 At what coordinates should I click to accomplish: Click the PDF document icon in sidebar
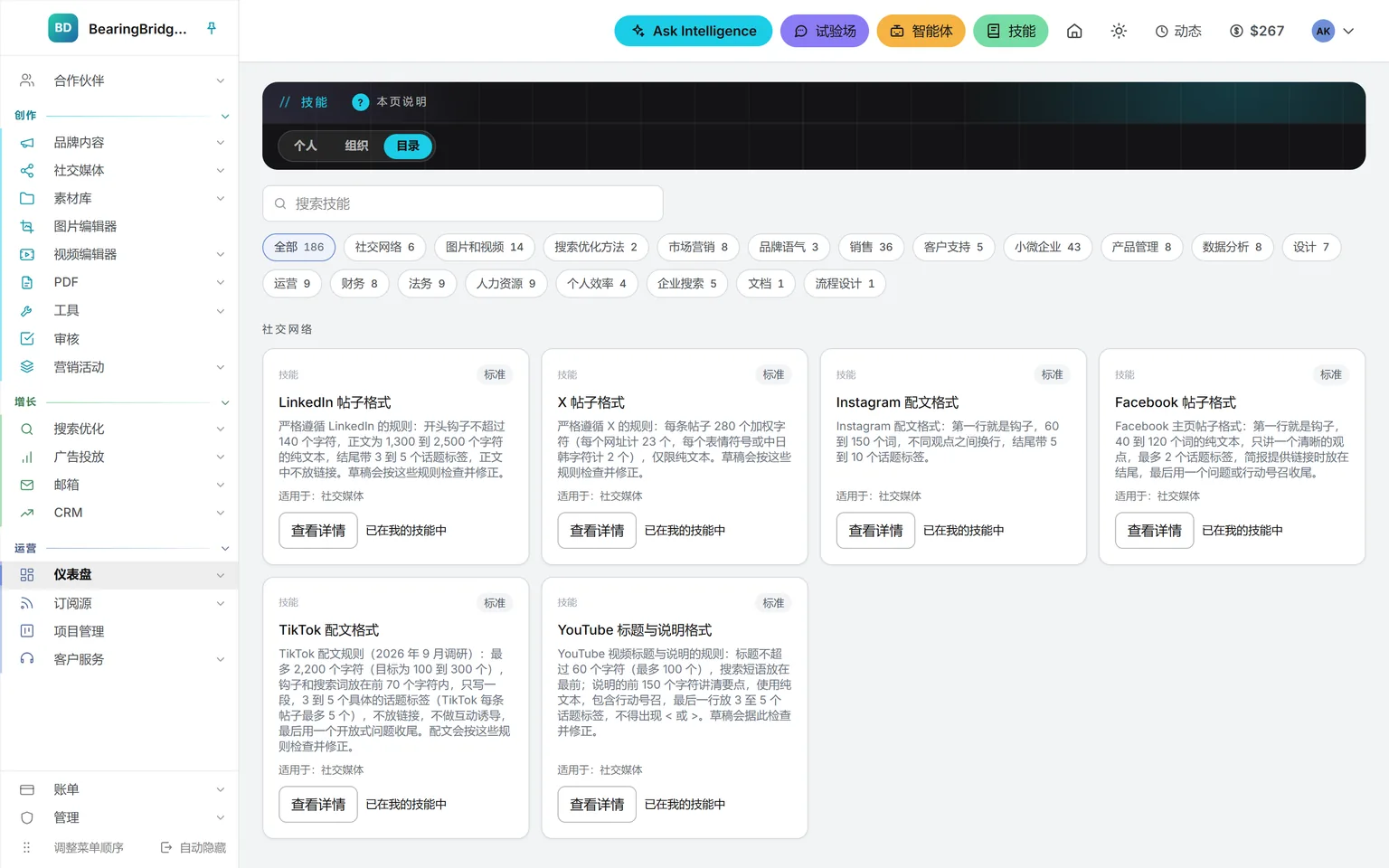(x=27, y=282)
